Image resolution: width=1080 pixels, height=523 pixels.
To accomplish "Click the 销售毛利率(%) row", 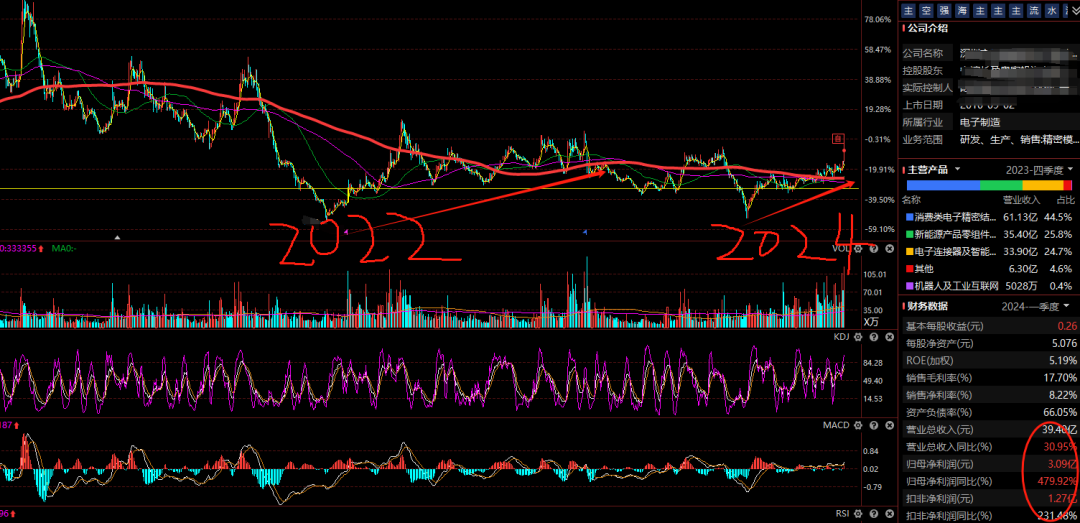I will pyautogui.click(x=989, y=378).
